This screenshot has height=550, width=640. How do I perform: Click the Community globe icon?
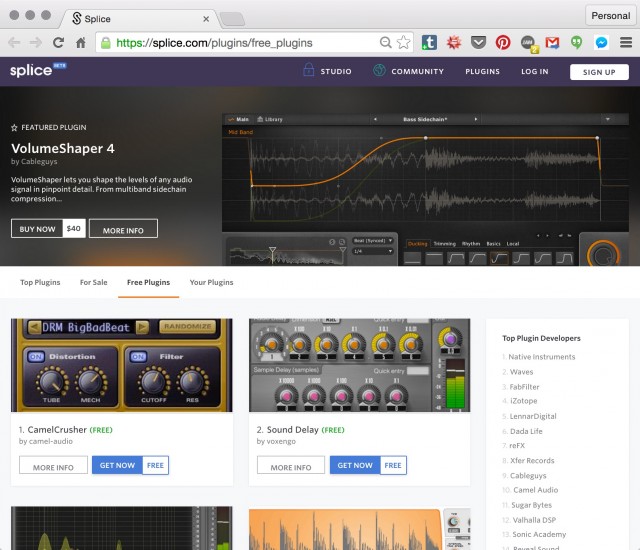click(380, 71)
